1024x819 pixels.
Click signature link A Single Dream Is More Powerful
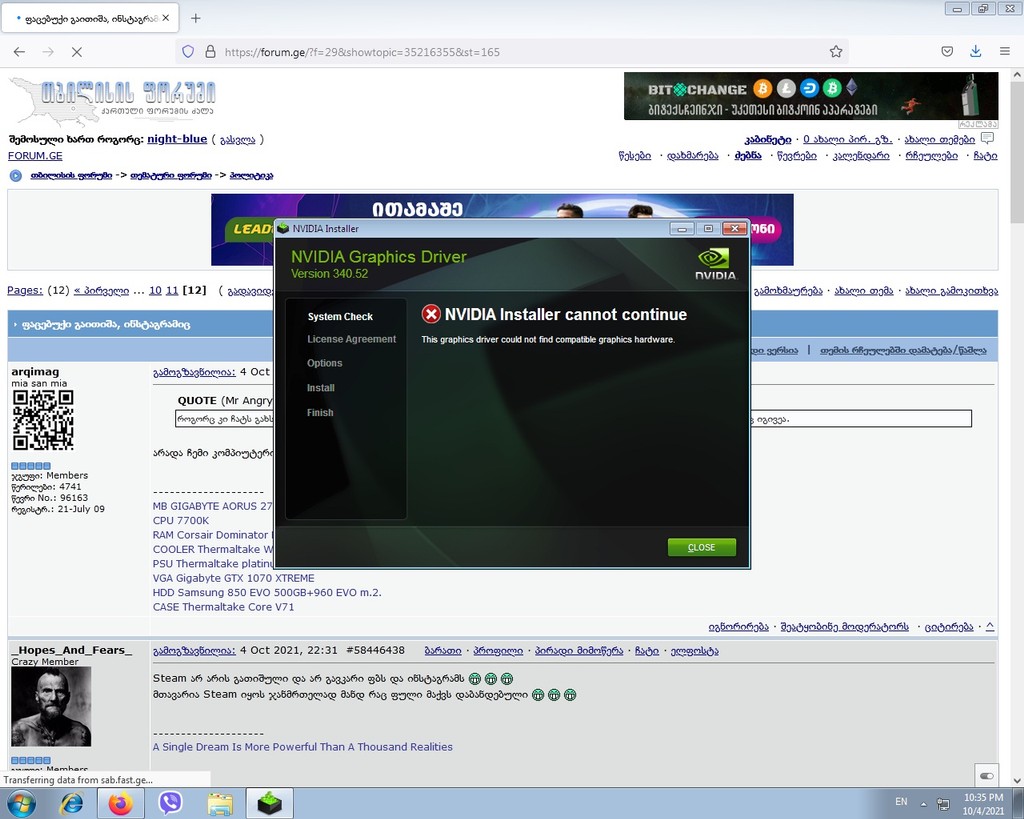[x=302, y=747]
